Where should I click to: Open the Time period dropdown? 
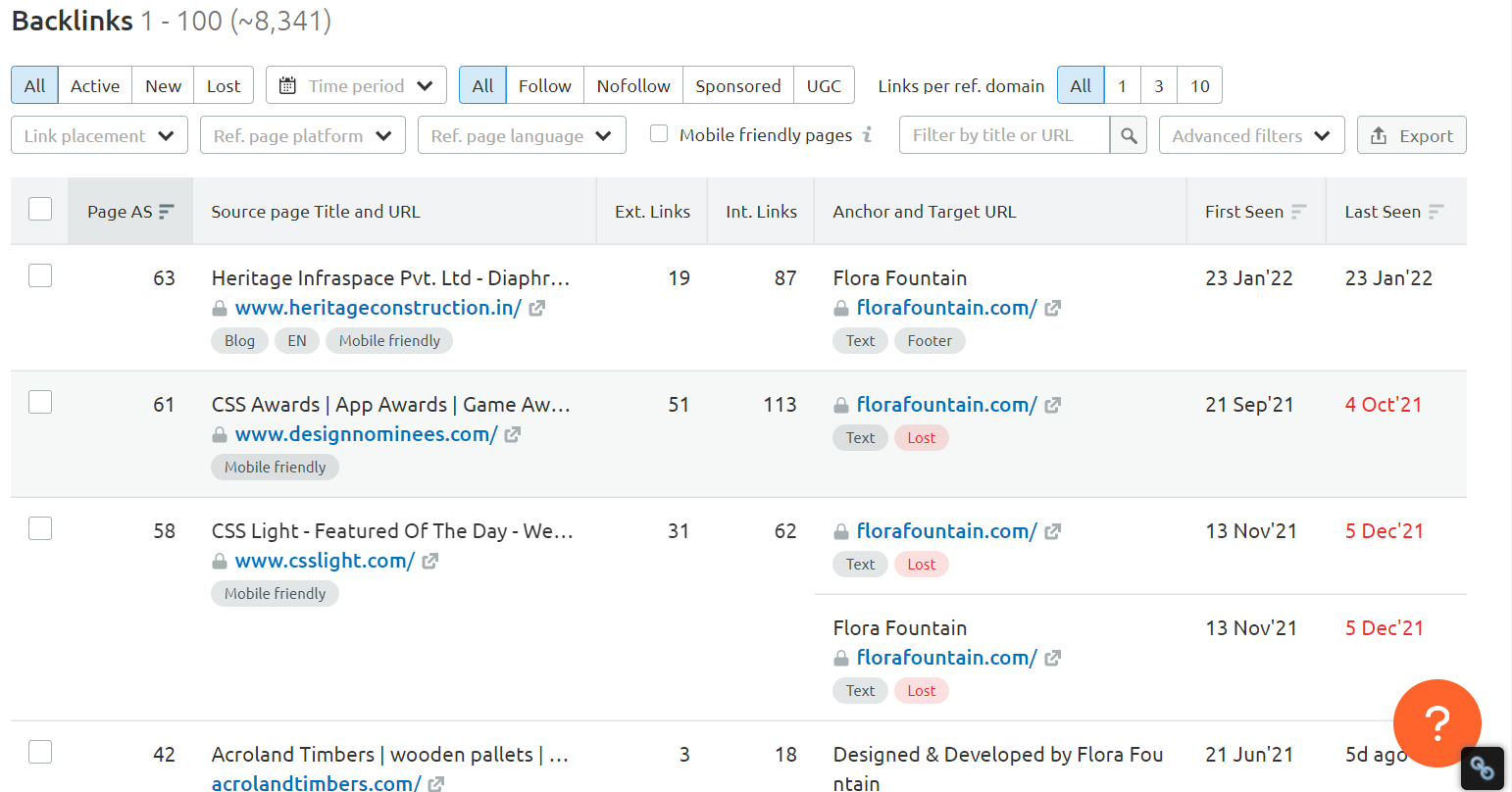[x=356, y=85]
